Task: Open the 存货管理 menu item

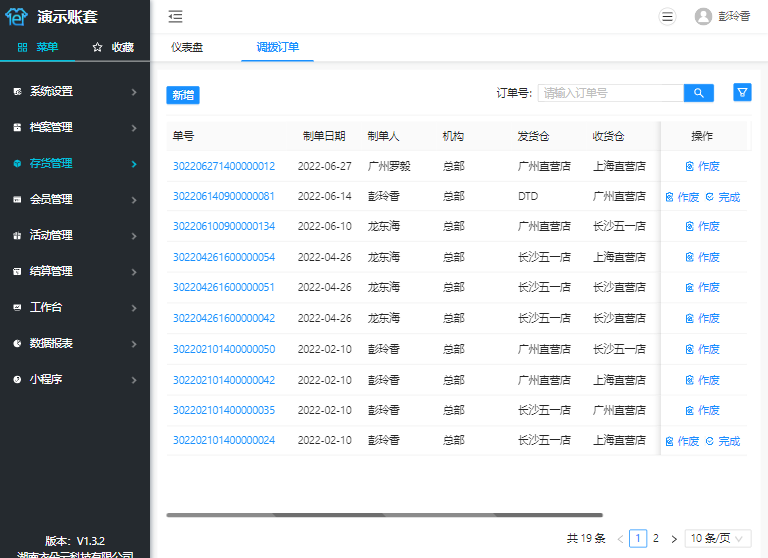Action: pyautogui.click(x=75, y=164)
